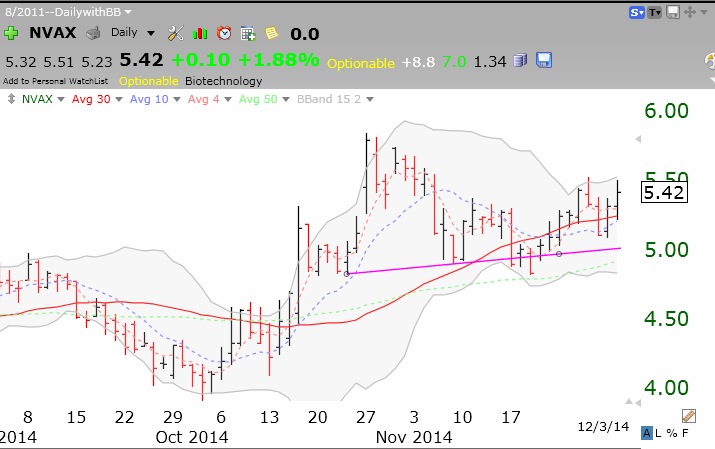The height and width of the screenshot is (449, 715).
Task: Click the calendar table icon with plus
Action: (248, 33)
